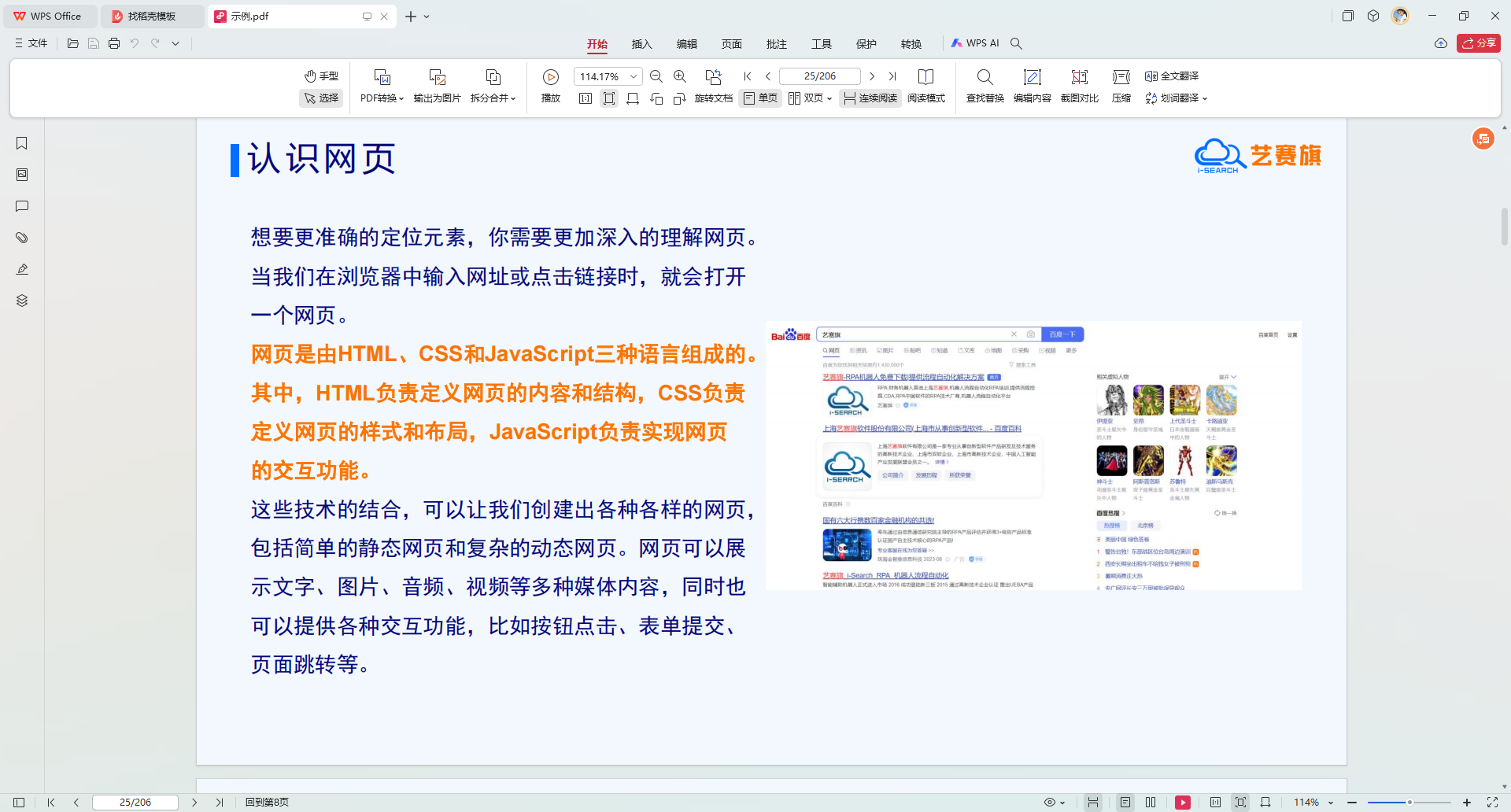
Task: Jump to first page in toolbar
Action: pos(748,76)
